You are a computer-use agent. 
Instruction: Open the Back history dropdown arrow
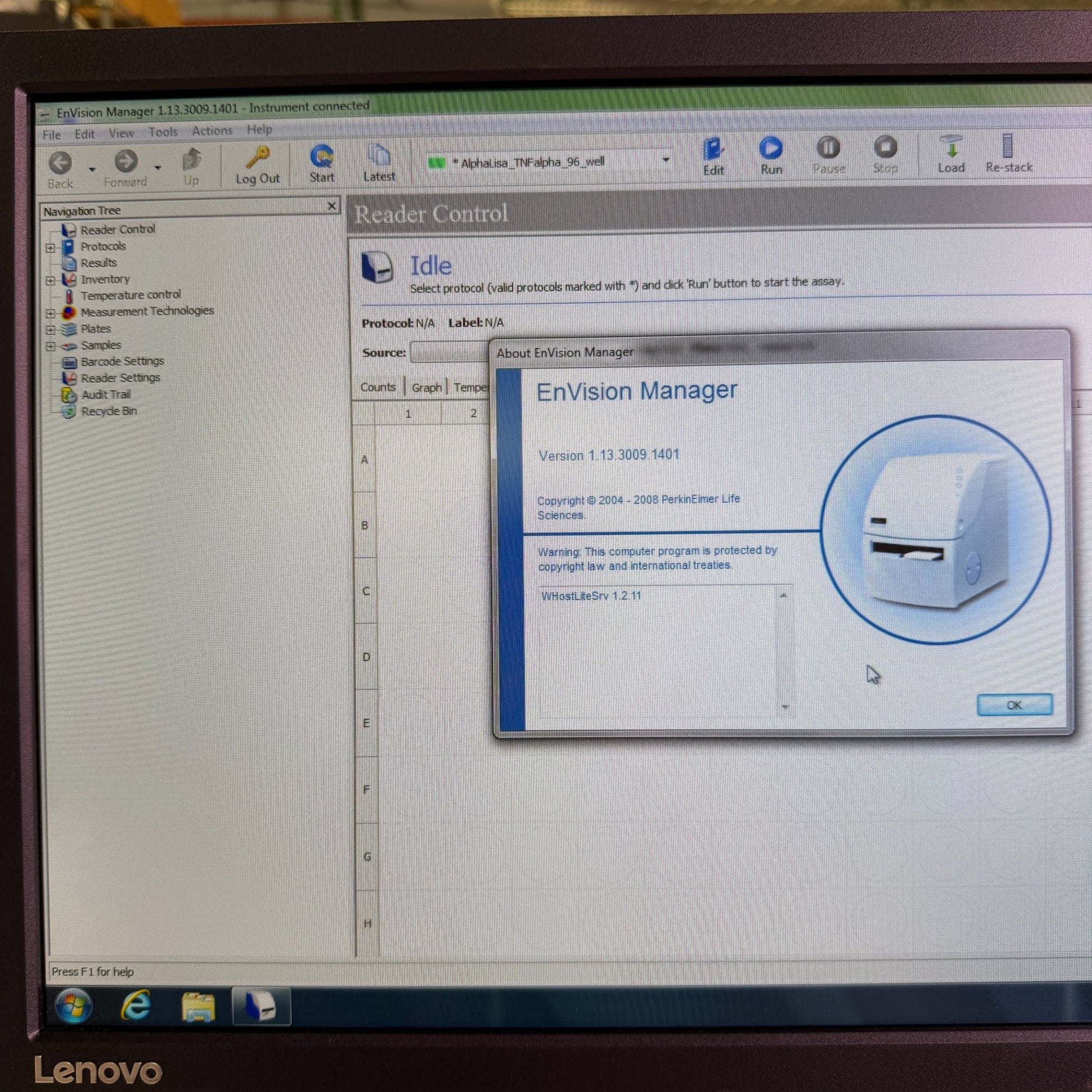pyautogui.click(x=92, y=169)
